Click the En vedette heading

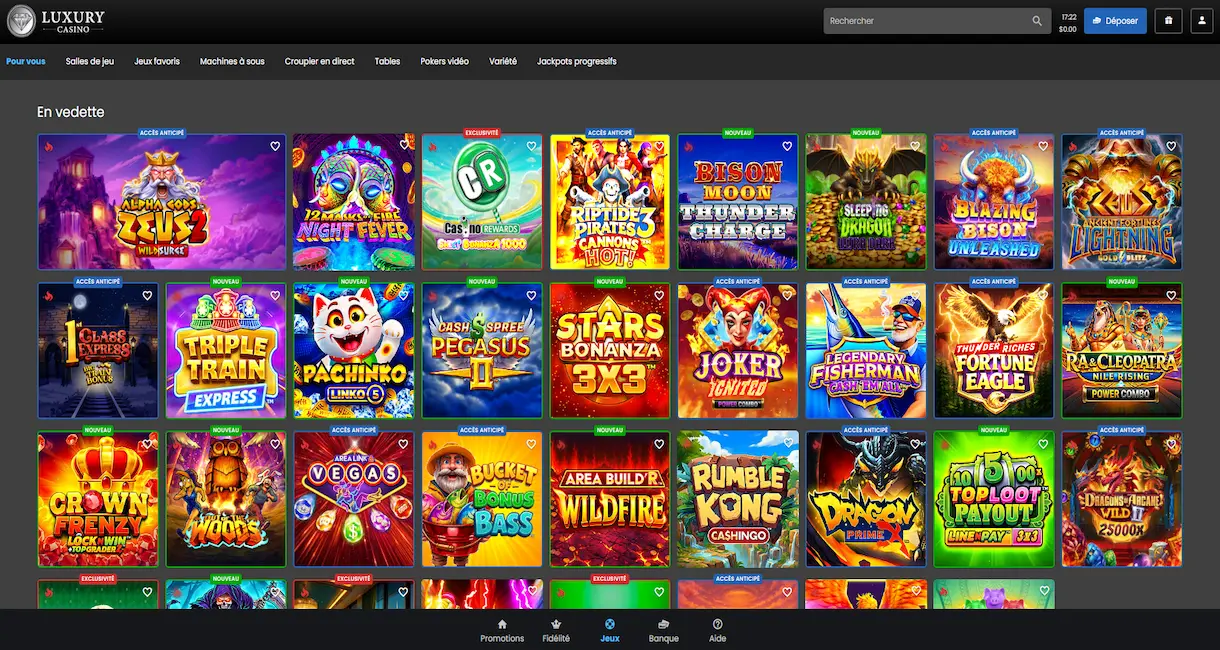coord(71,112)
